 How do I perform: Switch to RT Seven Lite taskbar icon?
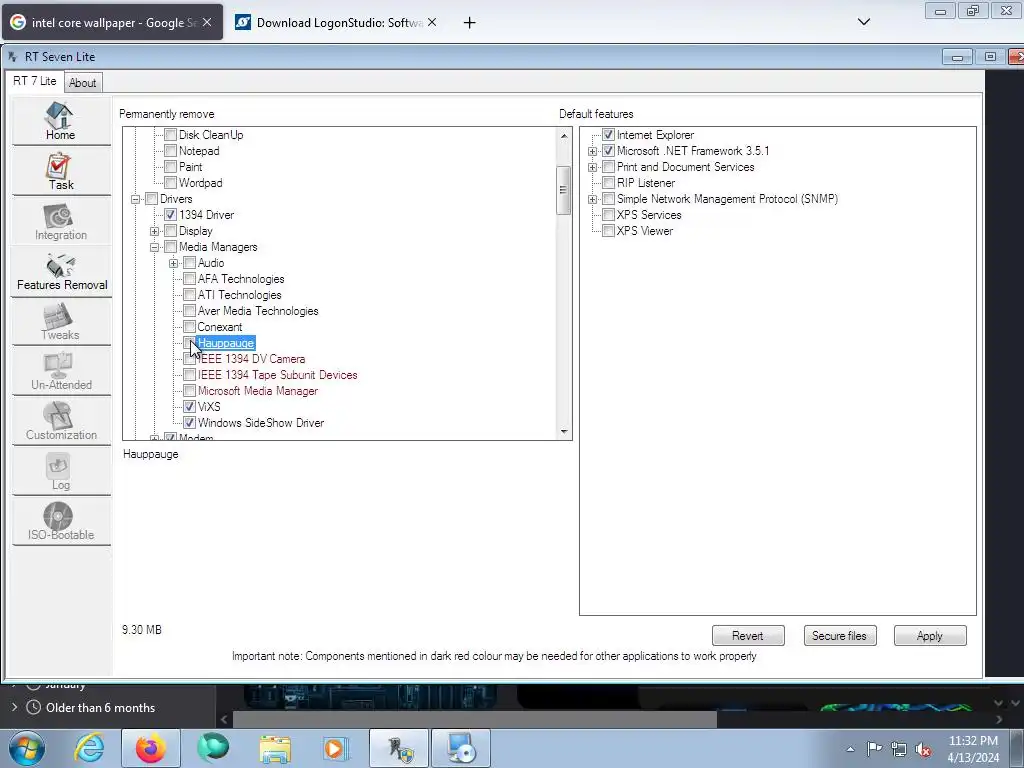399,748
